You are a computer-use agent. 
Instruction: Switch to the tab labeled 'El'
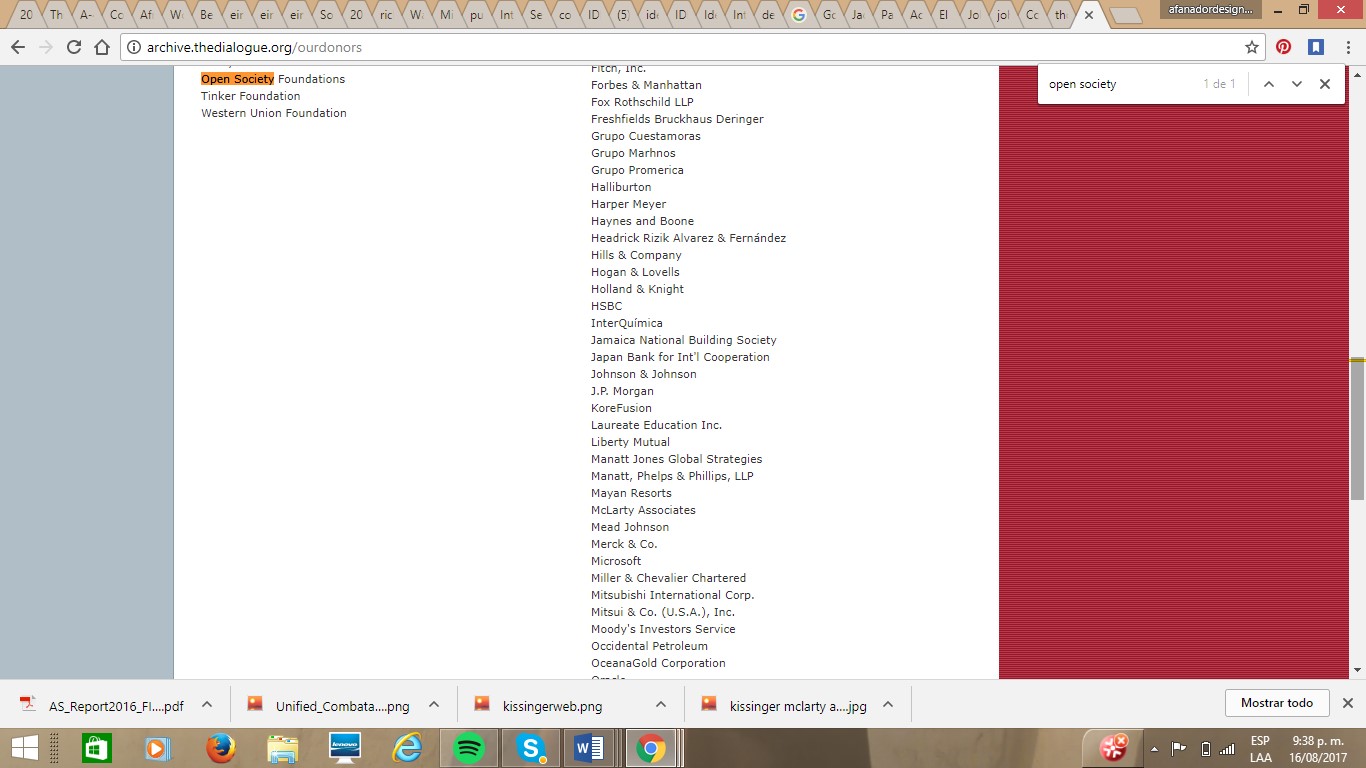(944, 15)
